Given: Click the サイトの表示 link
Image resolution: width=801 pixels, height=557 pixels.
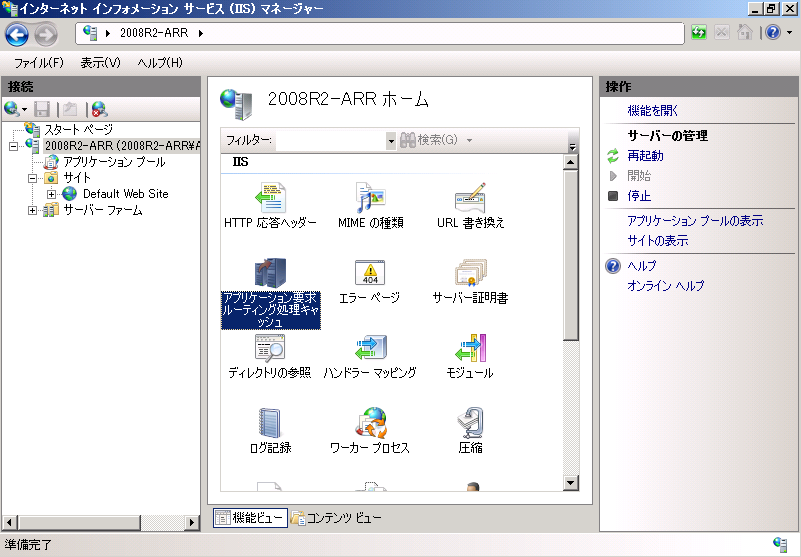Looking at the screenshot, I should coord(658,241).
